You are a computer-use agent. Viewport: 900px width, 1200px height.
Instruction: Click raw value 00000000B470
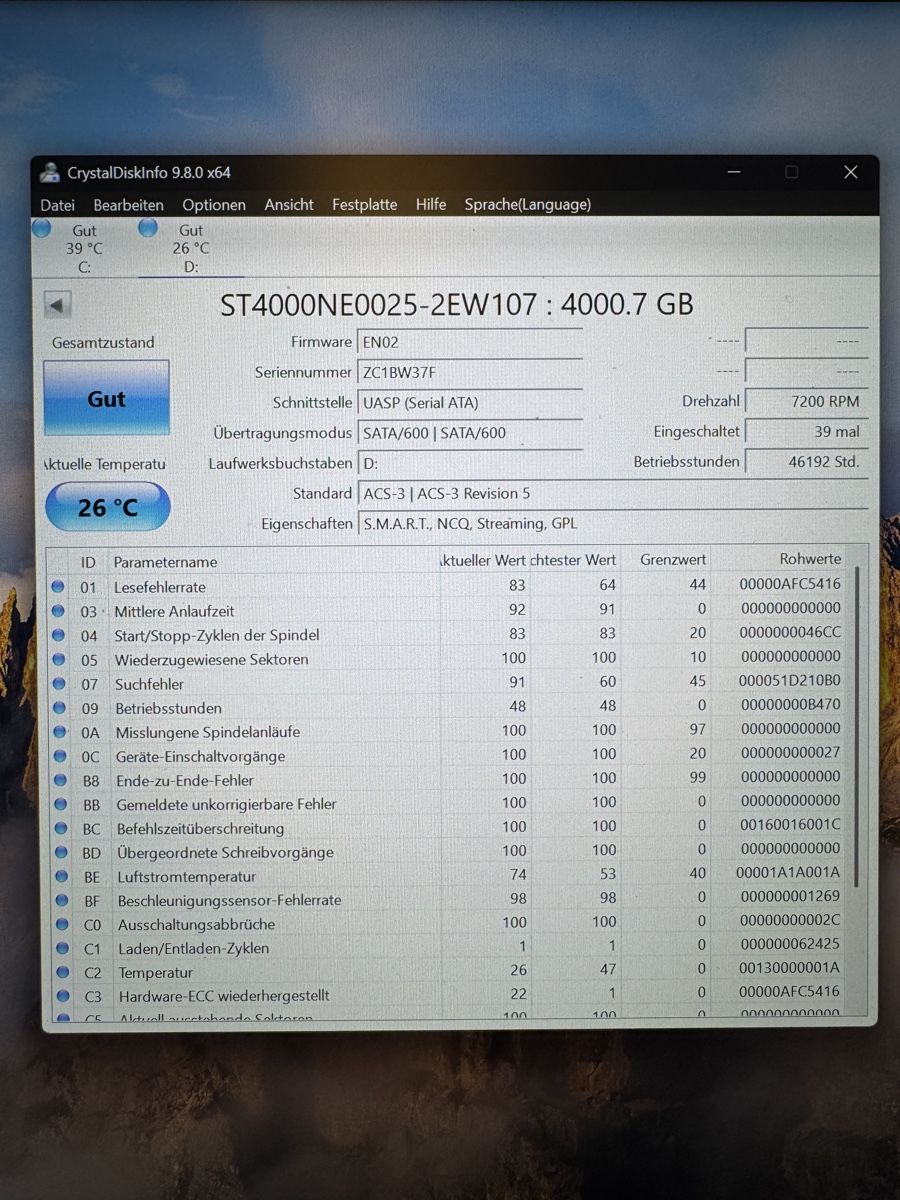(x=790, y=705)
